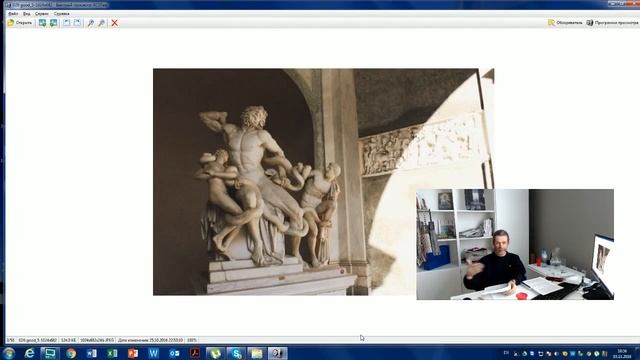Screen dimensions: 640x360
Task: Open the green uTorrent-style taskbar icon
Action: 216,353
